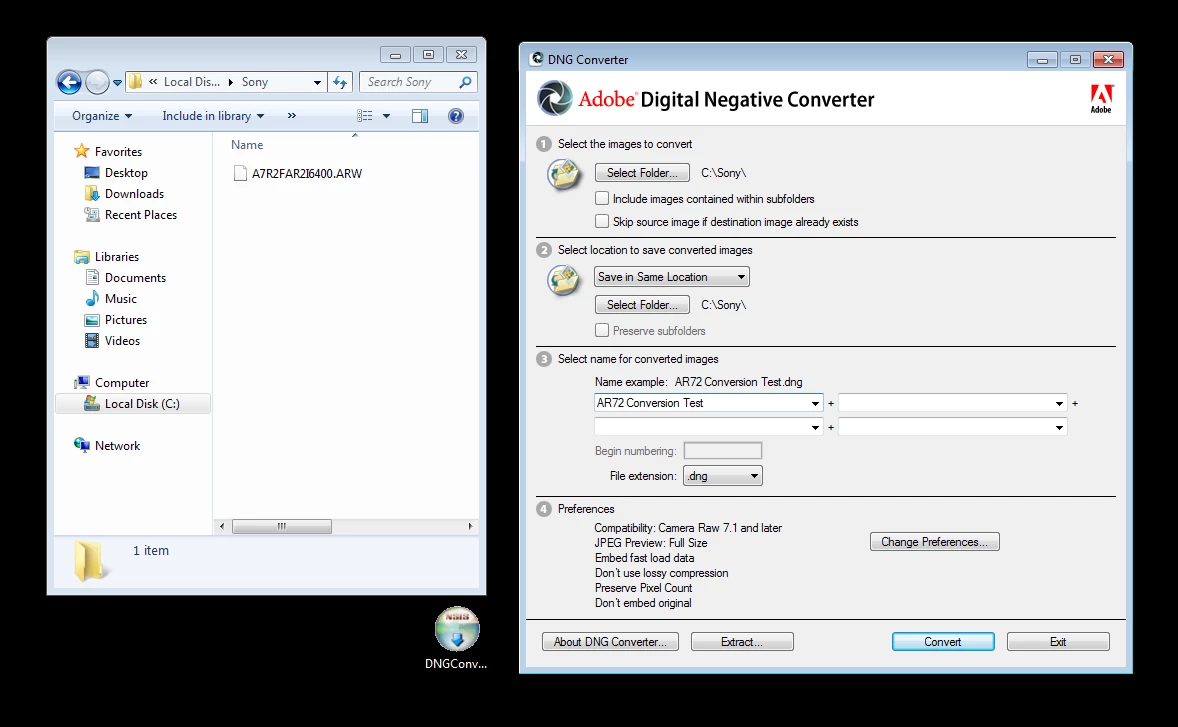Click Local Dis... in the address bar
This screenshot has width=1178, height=727.
(192, 82)
